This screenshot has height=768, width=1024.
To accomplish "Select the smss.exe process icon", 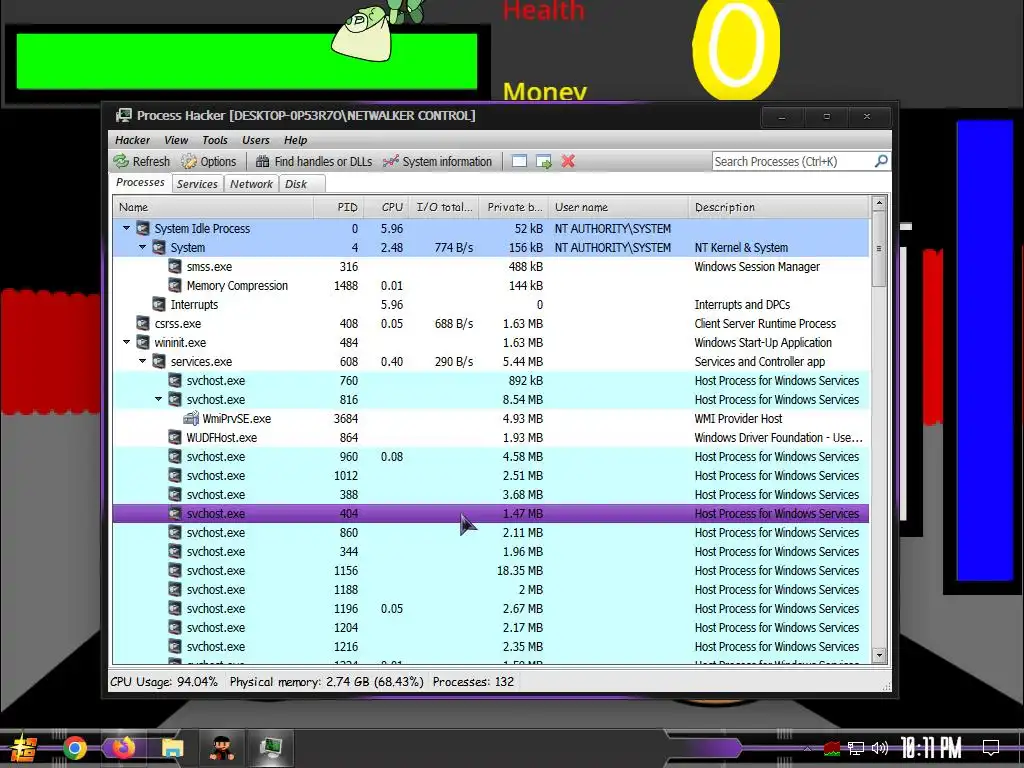I will (x=175, y=266).
